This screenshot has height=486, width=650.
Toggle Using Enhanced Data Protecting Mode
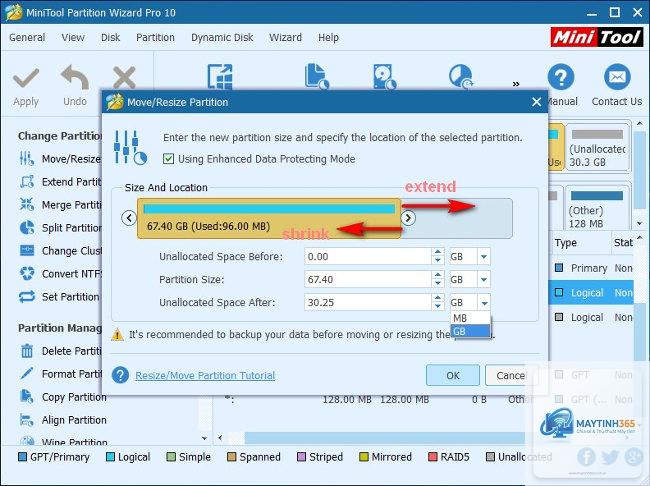click(x=168, y=159)
